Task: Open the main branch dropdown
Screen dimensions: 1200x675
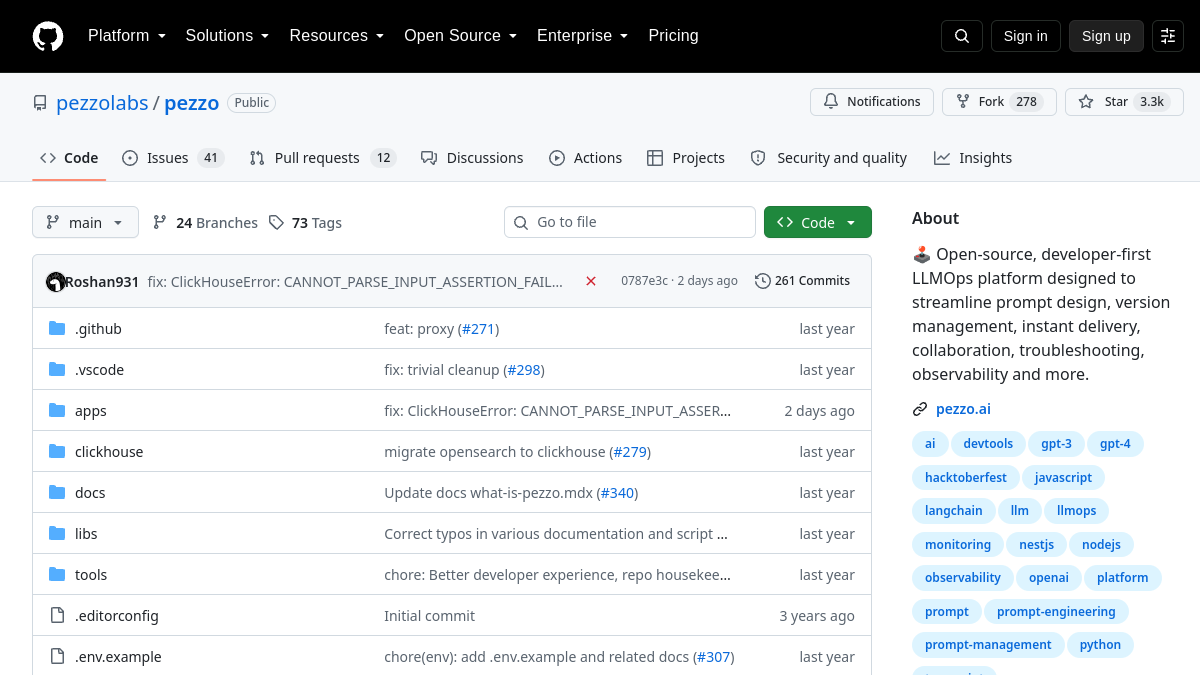Action: coord(85,222)
